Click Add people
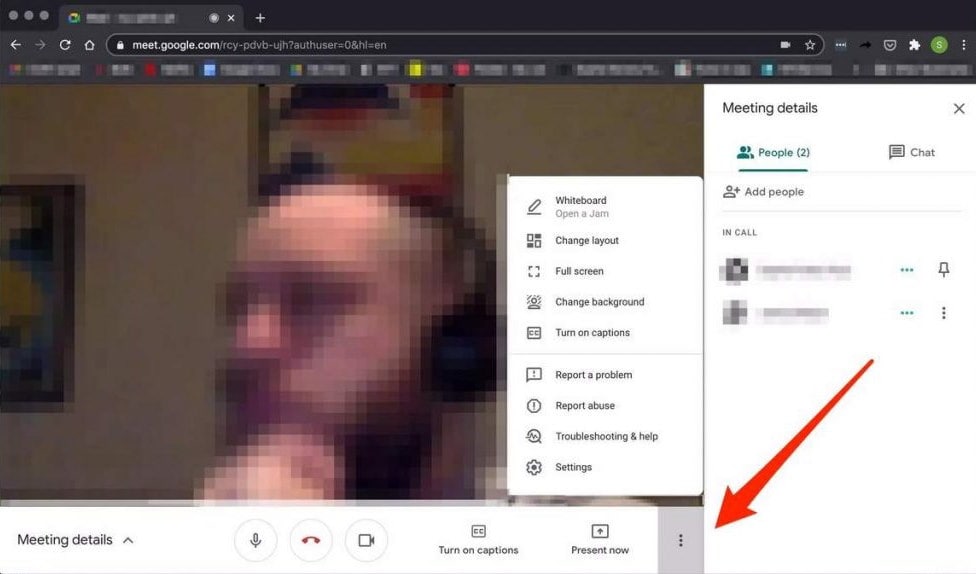This screenshot has width=976, height=574. [x=763, y=192]
